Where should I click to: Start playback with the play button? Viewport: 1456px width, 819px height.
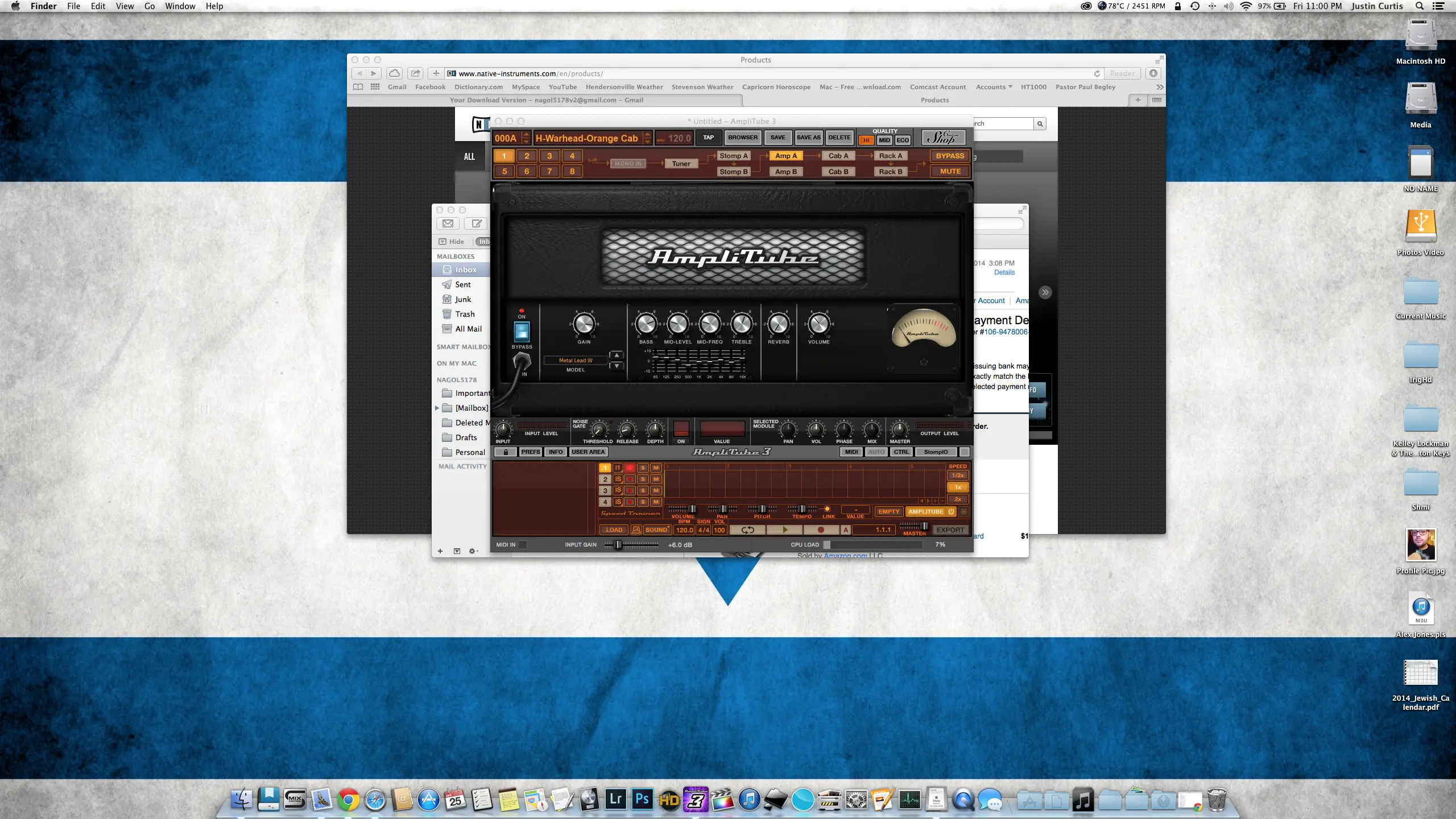pyautogui.click(x=785, y=530)
